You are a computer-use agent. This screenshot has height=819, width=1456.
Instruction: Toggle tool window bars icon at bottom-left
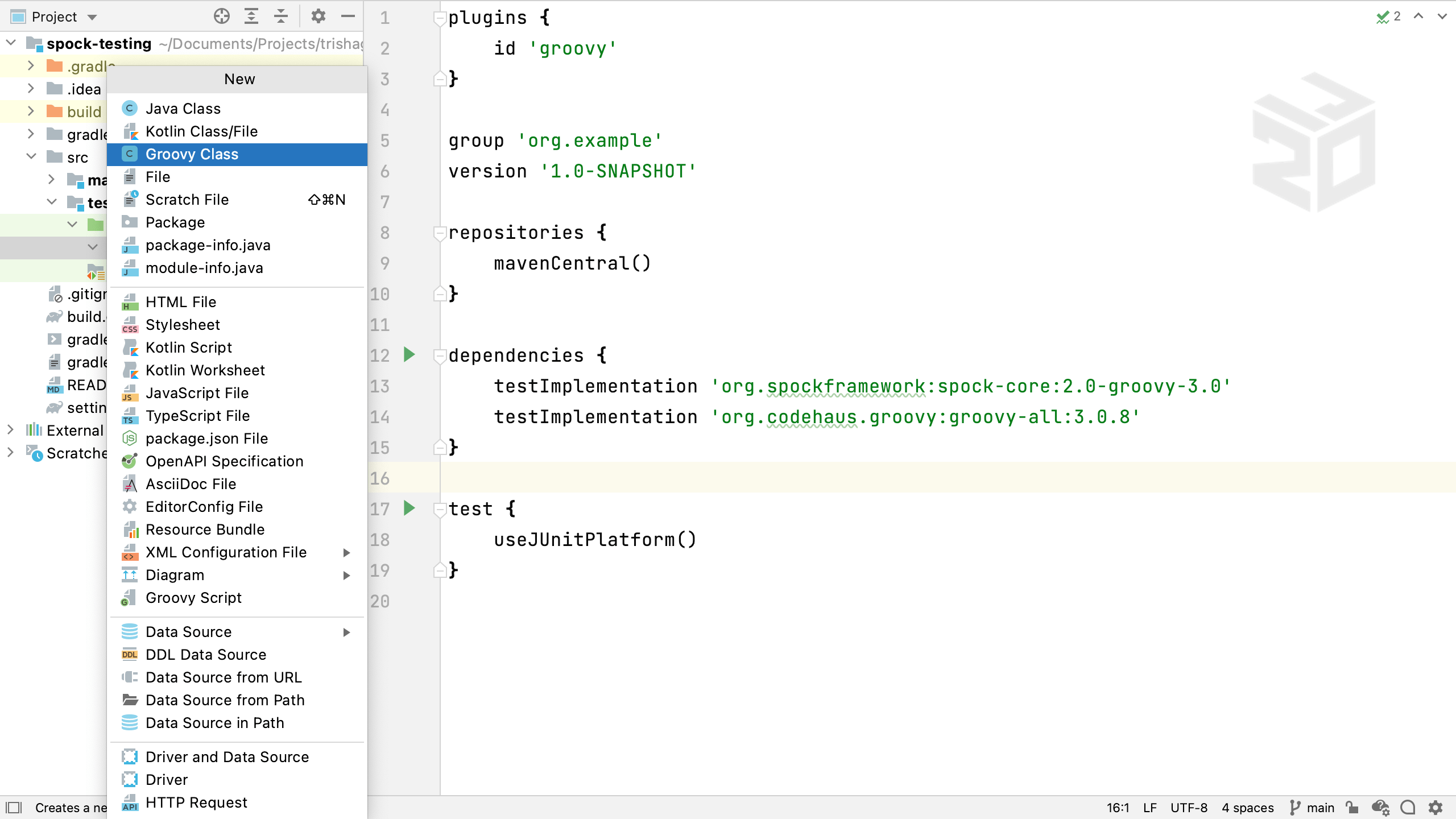point(14,808)
